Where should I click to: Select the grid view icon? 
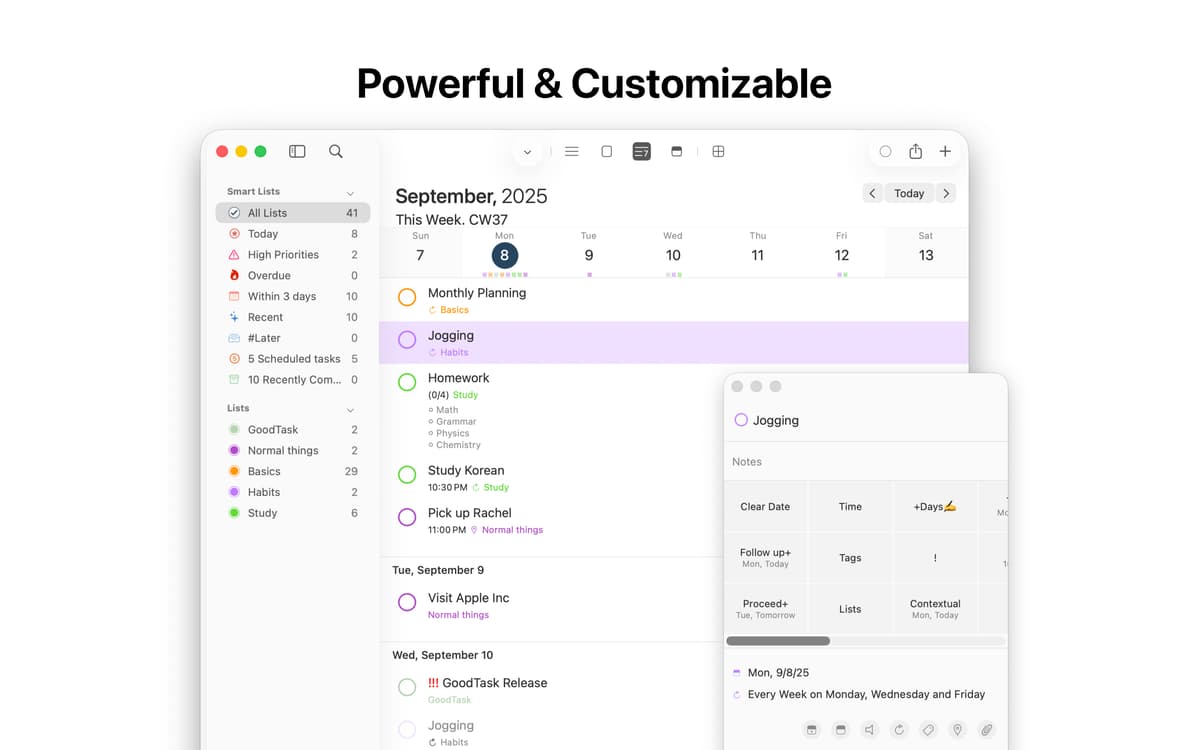coord(718,151)
